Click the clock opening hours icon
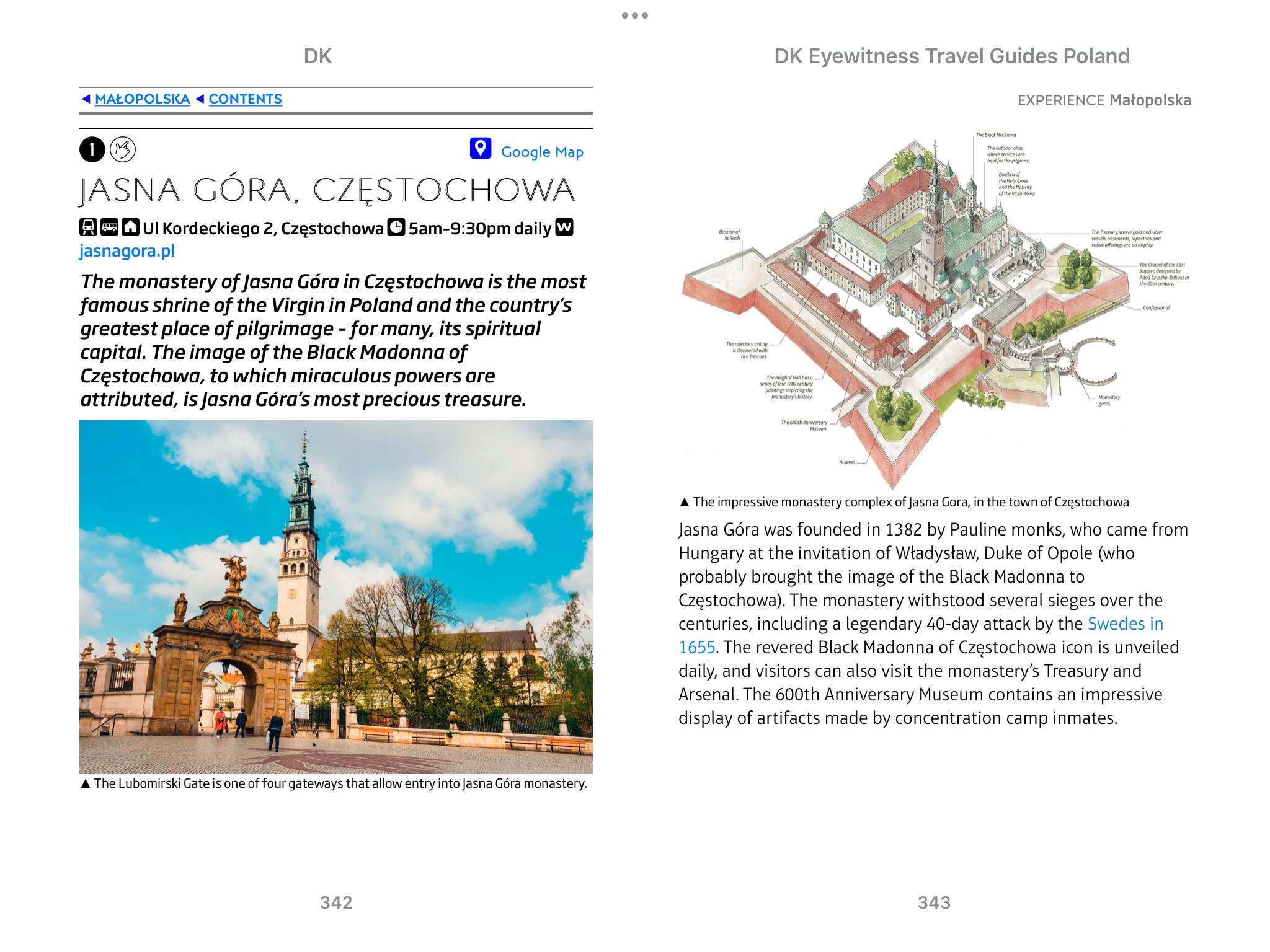This screenshot has width=1270, height=952. tap(396, 227)
